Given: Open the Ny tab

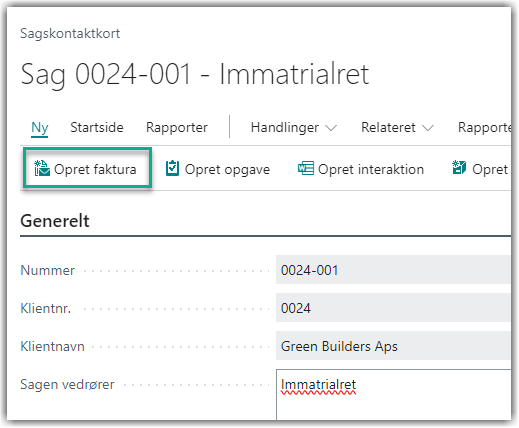Looking at the screenshot, I should [x=40, y=128].
